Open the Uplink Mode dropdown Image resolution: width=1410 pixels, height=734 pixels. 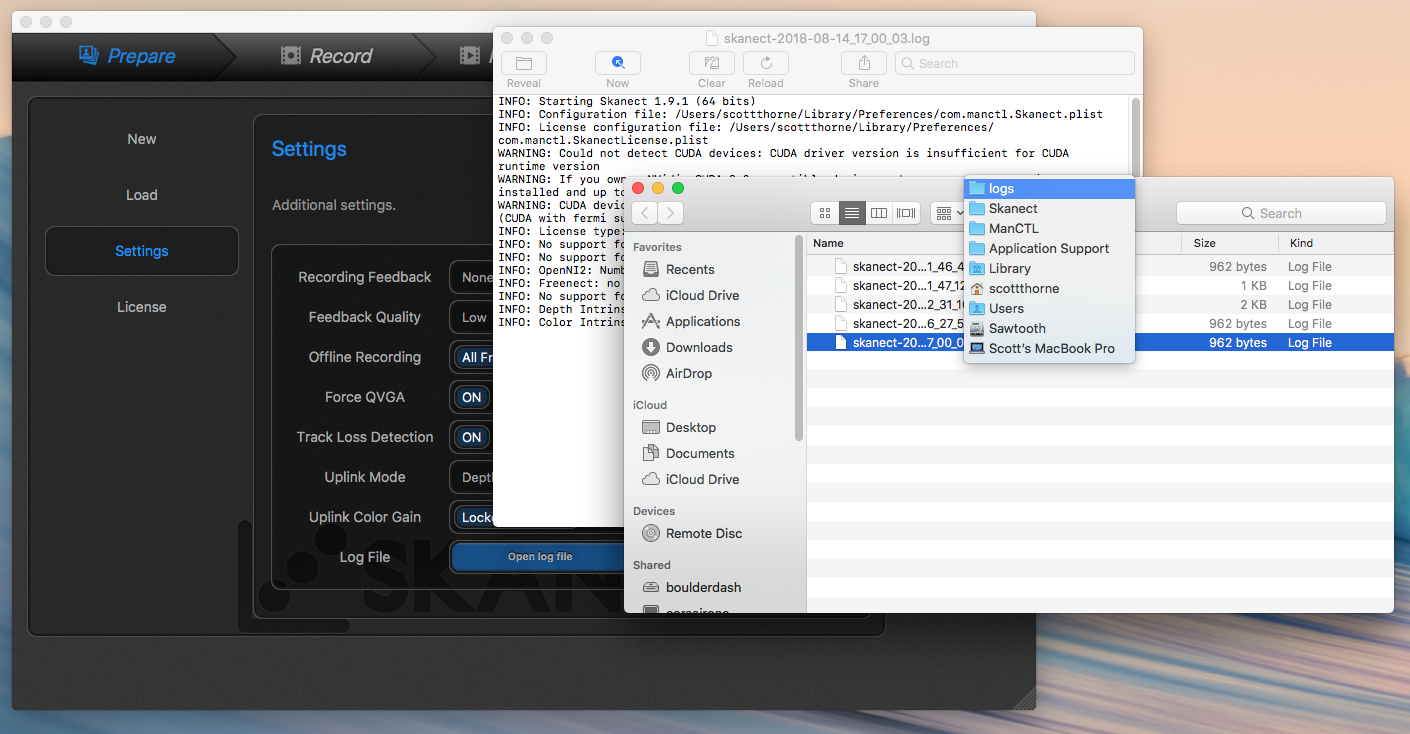pos(472,477)
